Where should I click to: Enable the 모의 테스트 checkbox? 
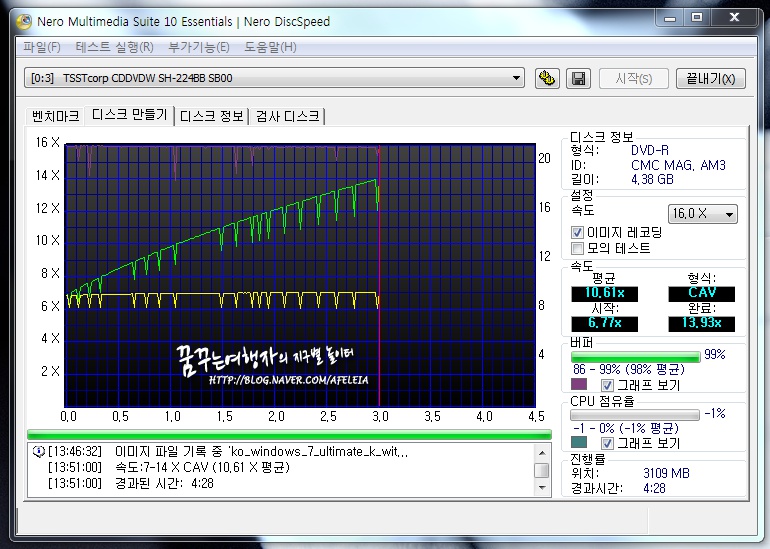click(x=578, y=248)
